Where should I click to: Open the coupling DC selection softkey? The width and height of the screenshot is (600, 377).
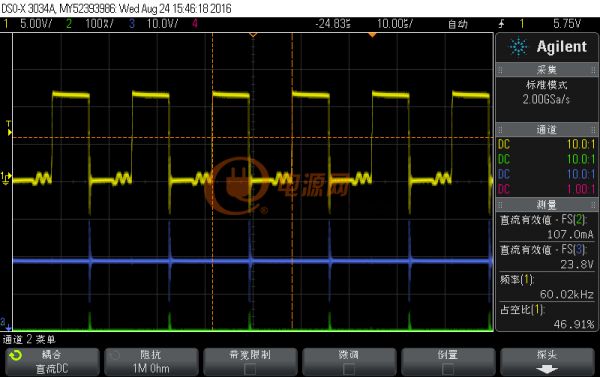pyautogui.click(x=52, y=362)
